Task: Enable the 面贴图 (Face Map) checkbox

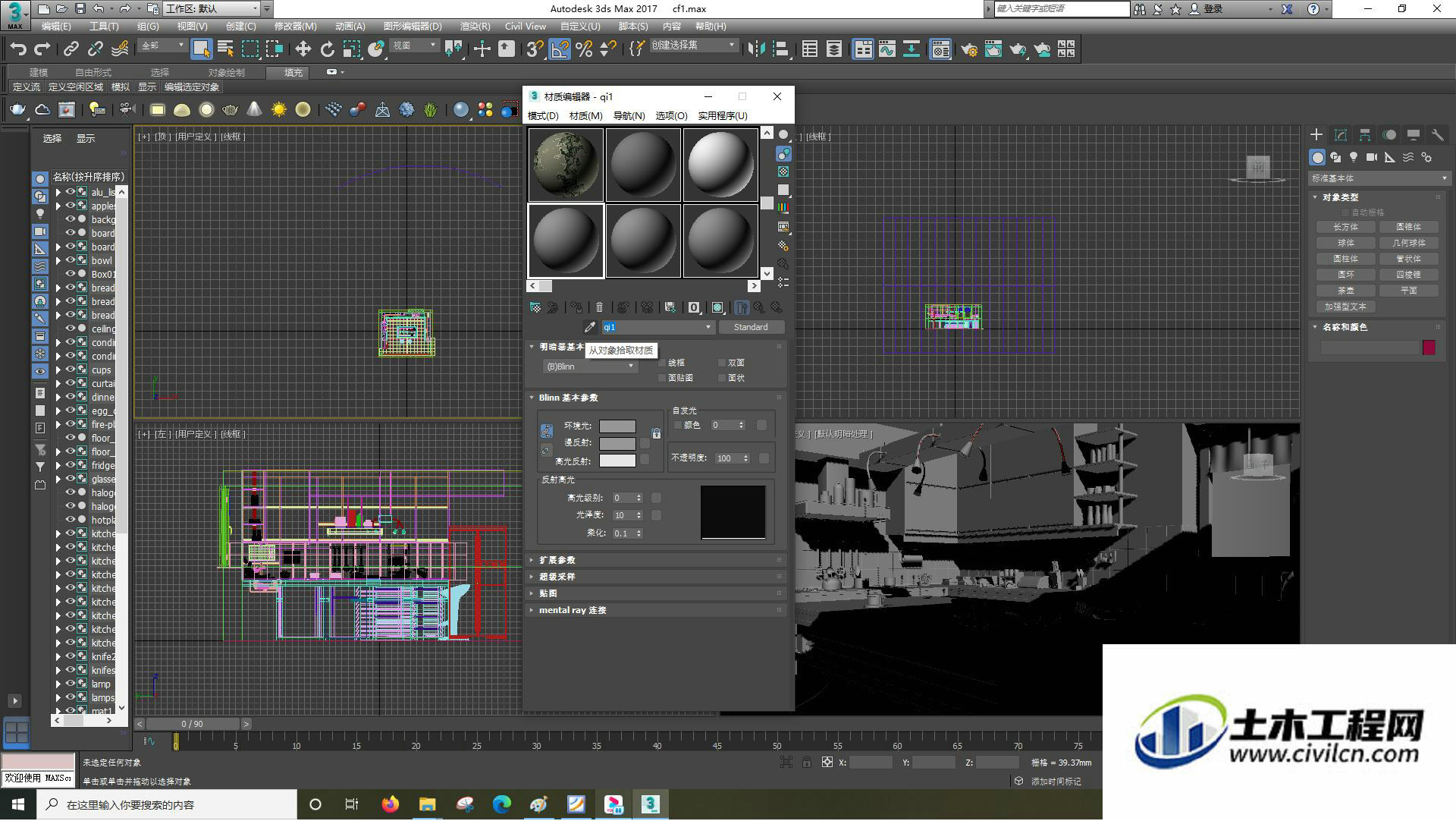Action: coord(662,378)
